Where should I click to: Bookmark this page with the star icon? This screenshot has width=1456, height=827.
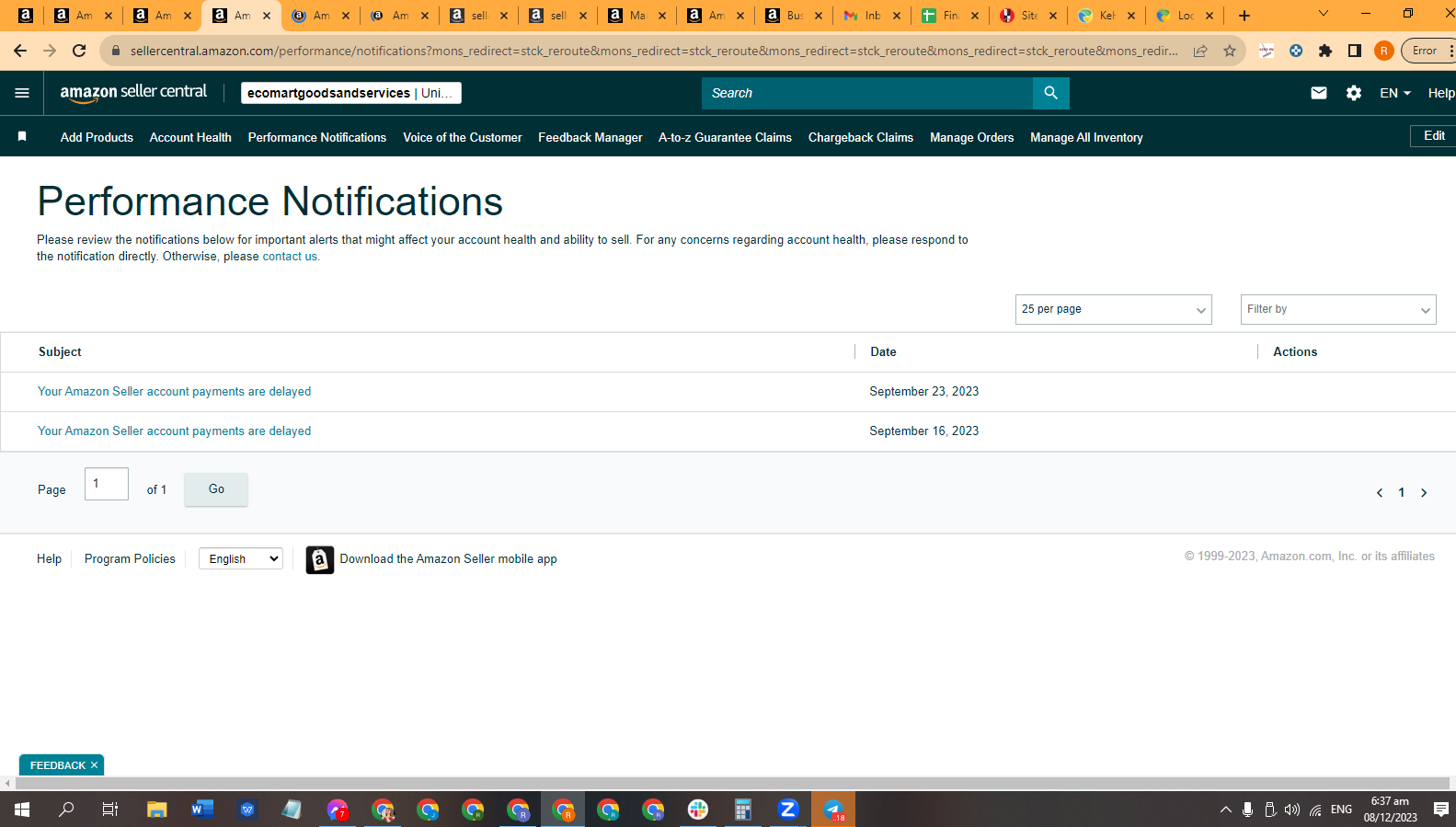point(1230,51)
